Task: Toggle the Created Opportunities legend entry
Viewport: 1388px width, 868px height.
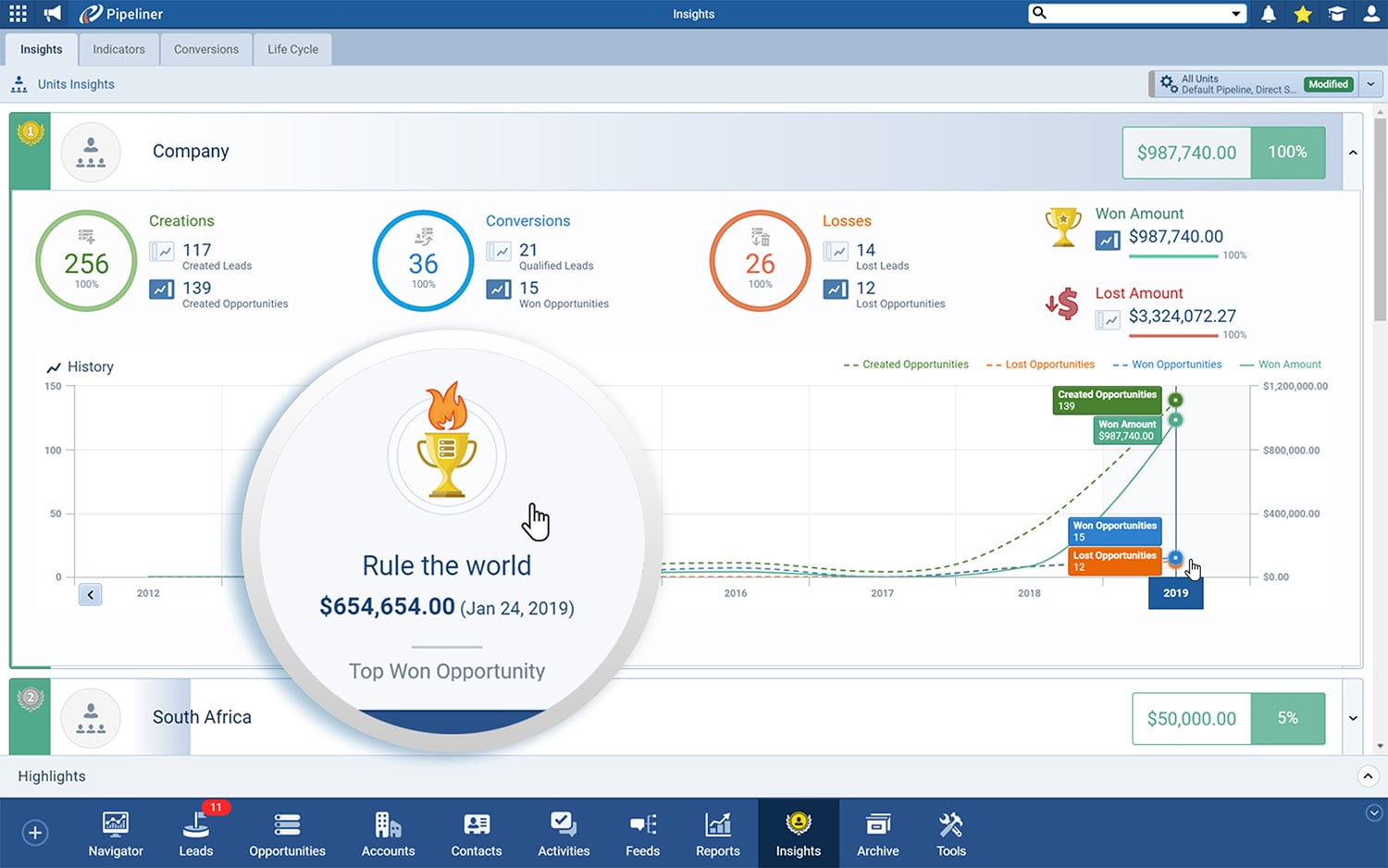Action: pyautogui.click(x=915, y=364)
